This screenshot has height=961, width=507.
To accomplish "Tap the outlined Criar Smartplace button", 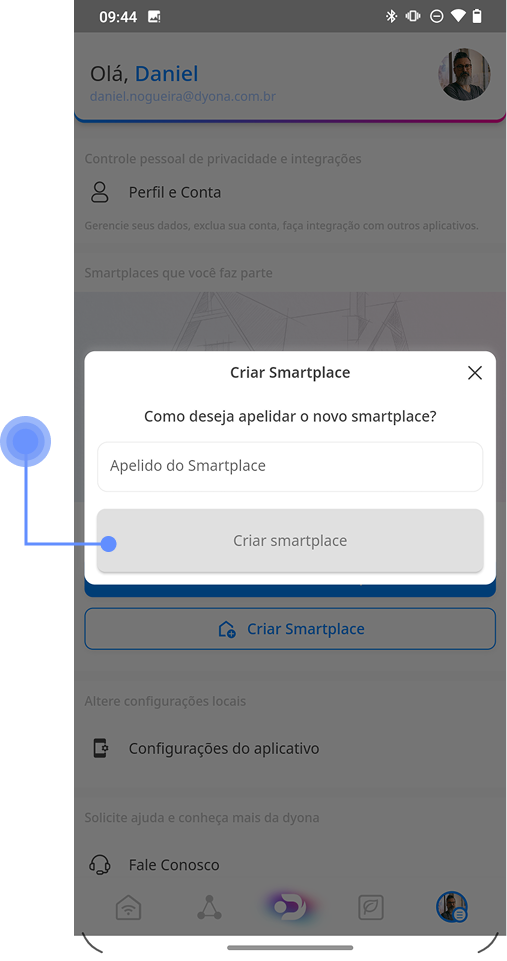I will tap(290, 629).
